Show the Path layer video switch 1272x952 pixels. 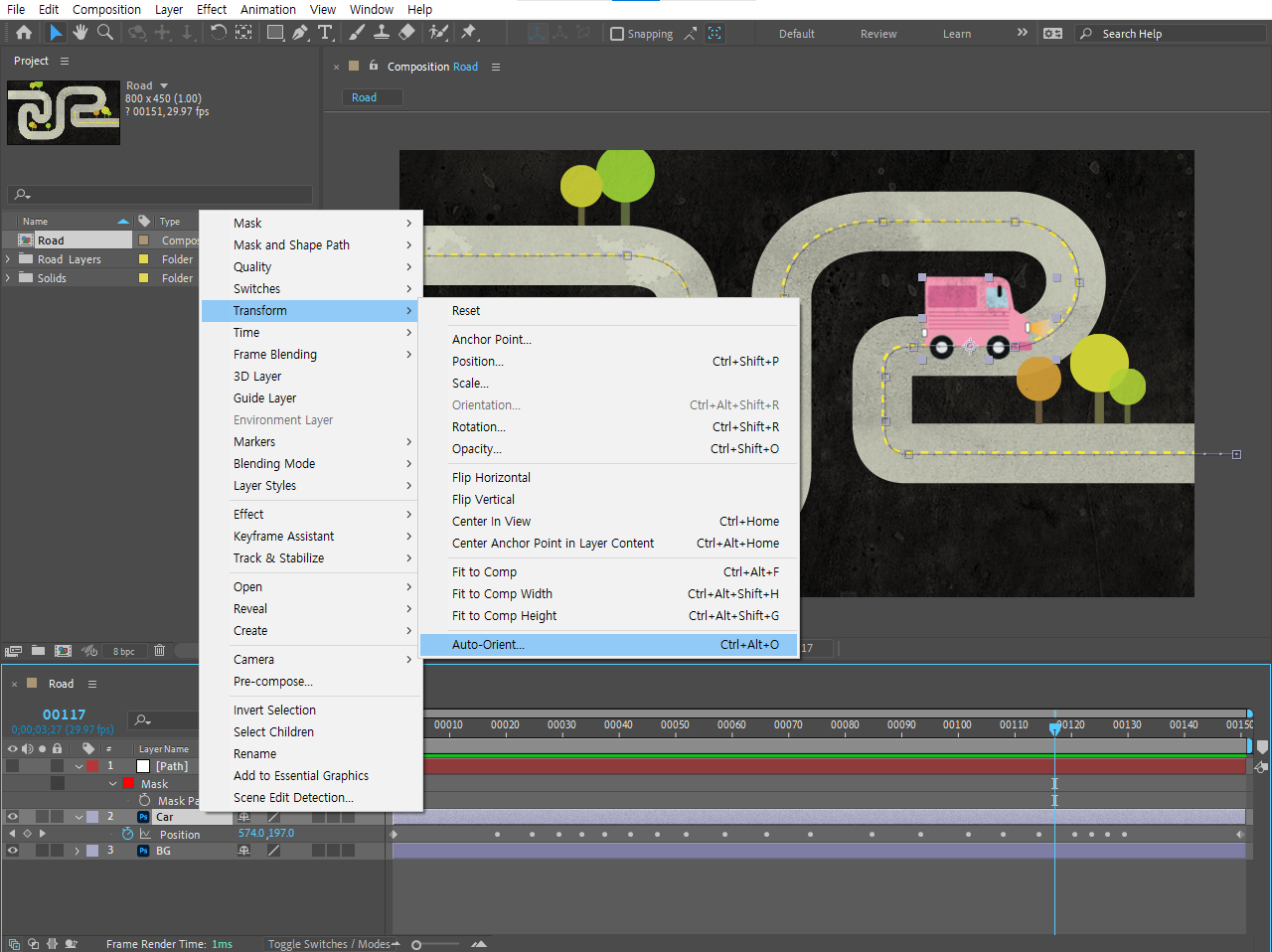[13, 766]
